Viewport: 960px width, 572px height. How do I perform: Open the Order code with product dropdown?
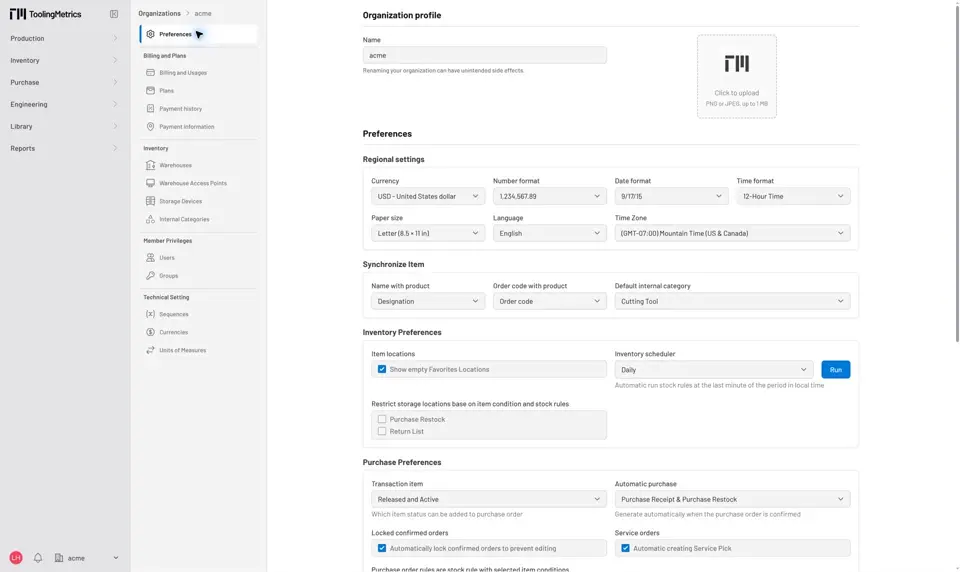point(549,301)
